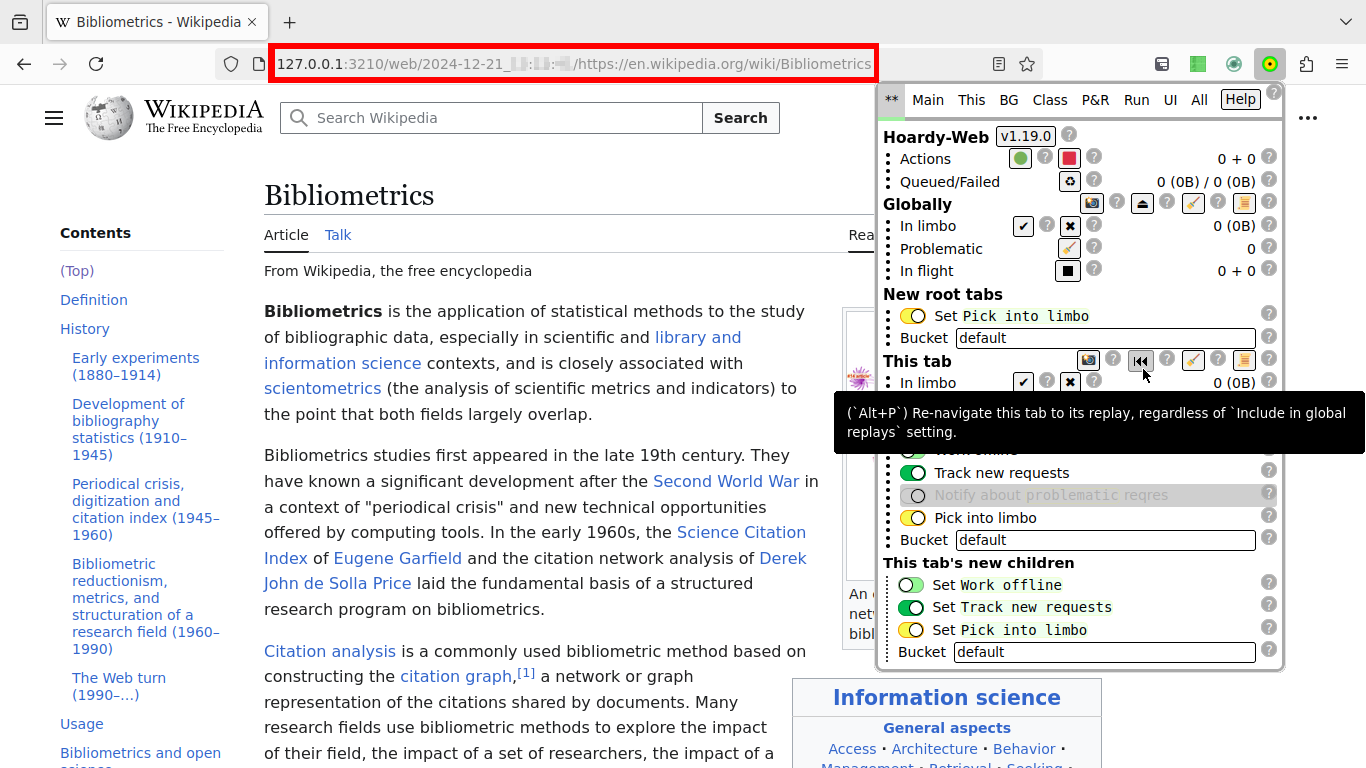Click the Globally eject icon button
Screen dimensions: 1366x768
1143,203
